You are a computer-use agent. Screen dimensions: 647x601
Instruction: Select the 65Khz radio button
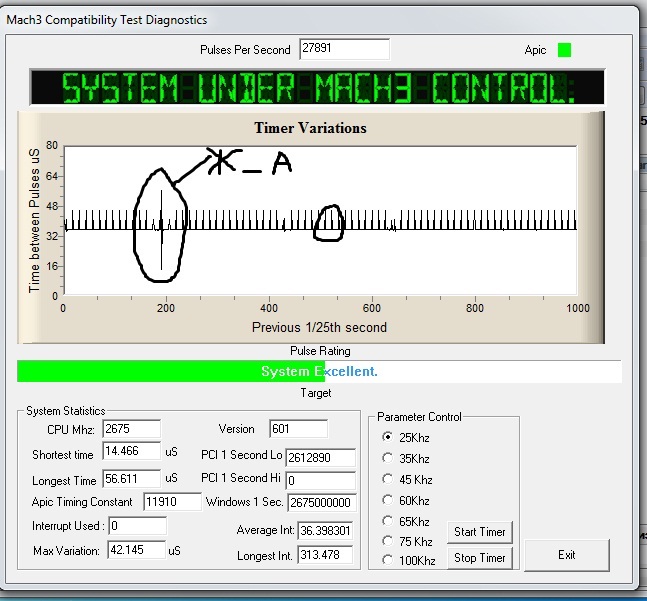point(387,521)
